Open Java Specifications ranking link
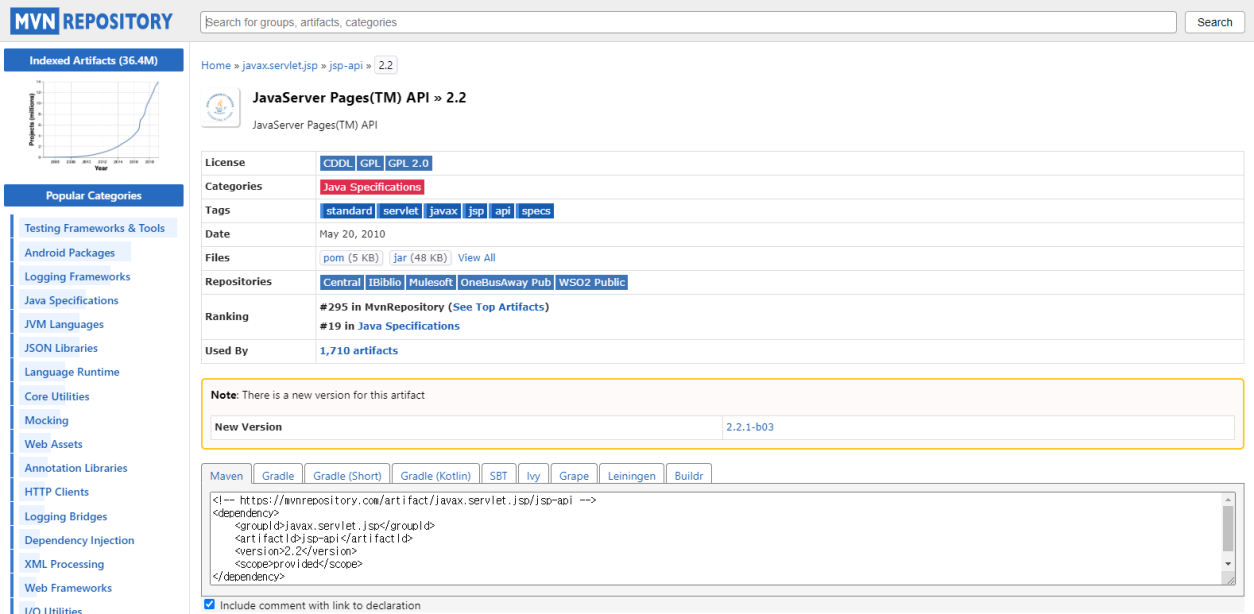 [x=409, y=326]
